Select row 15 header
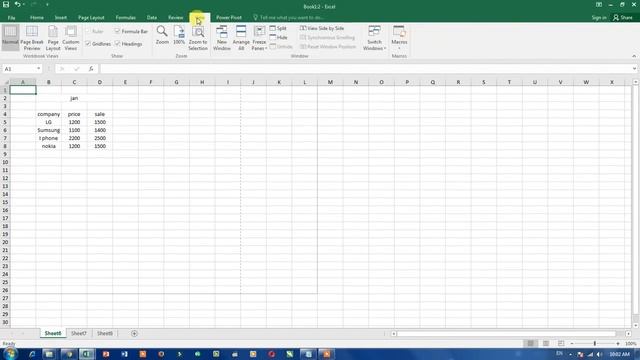Image resolution: width=640 pixels, height=360 pixels. click(5, 202)
